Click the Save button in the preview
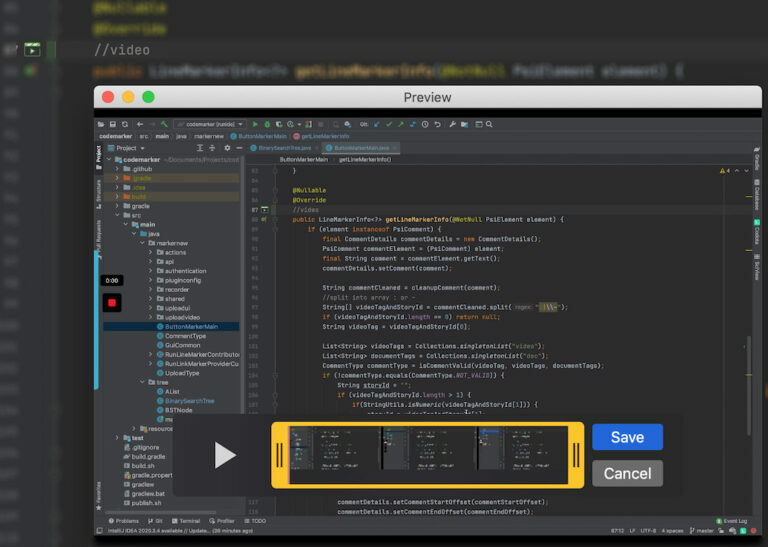Screen dimensions: 768x547 pyautogui.click(x=627, y=437)
